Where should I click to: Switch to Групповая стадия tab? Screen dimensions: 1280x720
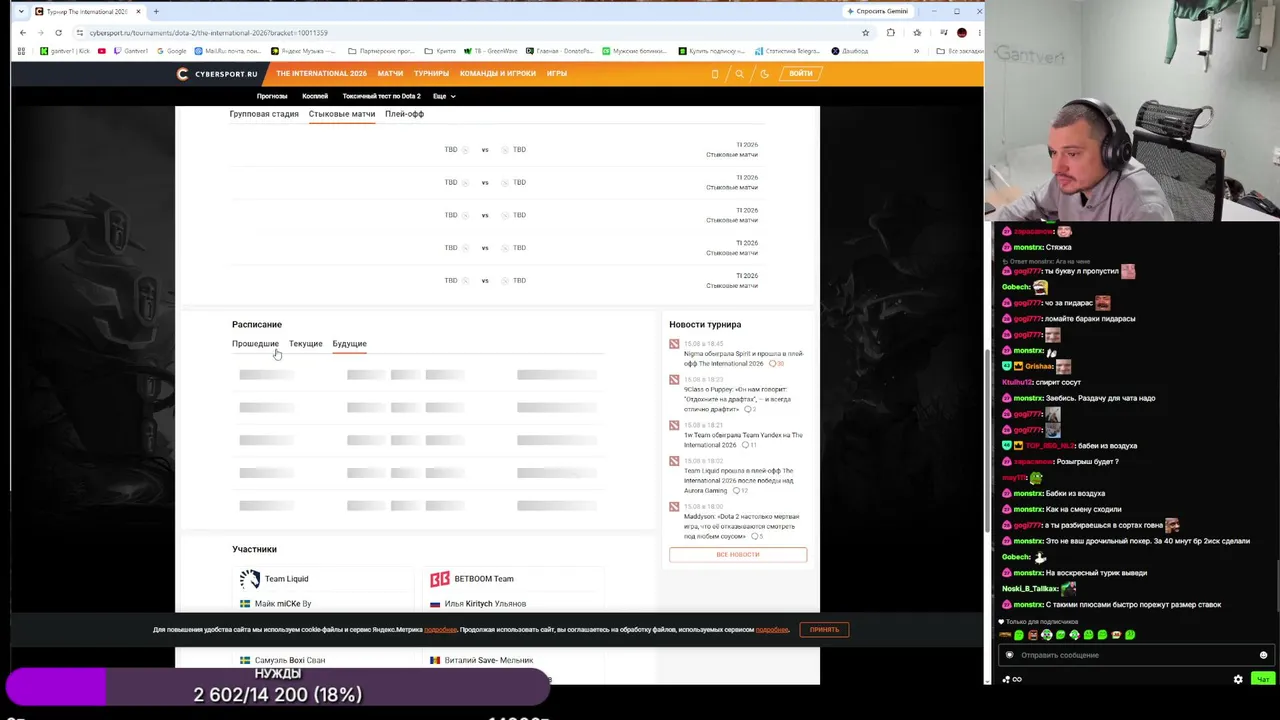click(x=264, y=114)
